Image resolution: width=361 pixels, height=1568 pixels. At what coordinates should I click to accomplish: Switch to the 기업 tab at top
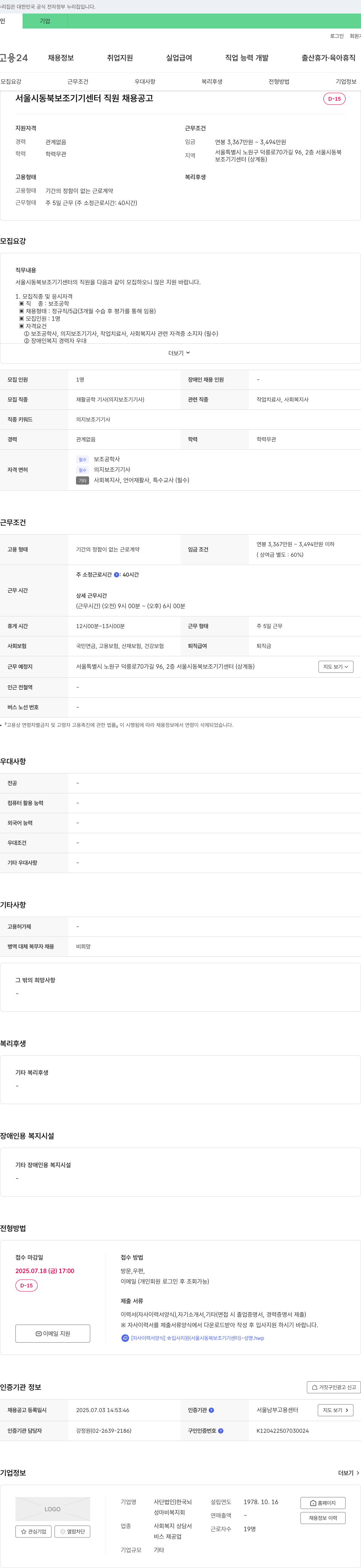(44, 21)
